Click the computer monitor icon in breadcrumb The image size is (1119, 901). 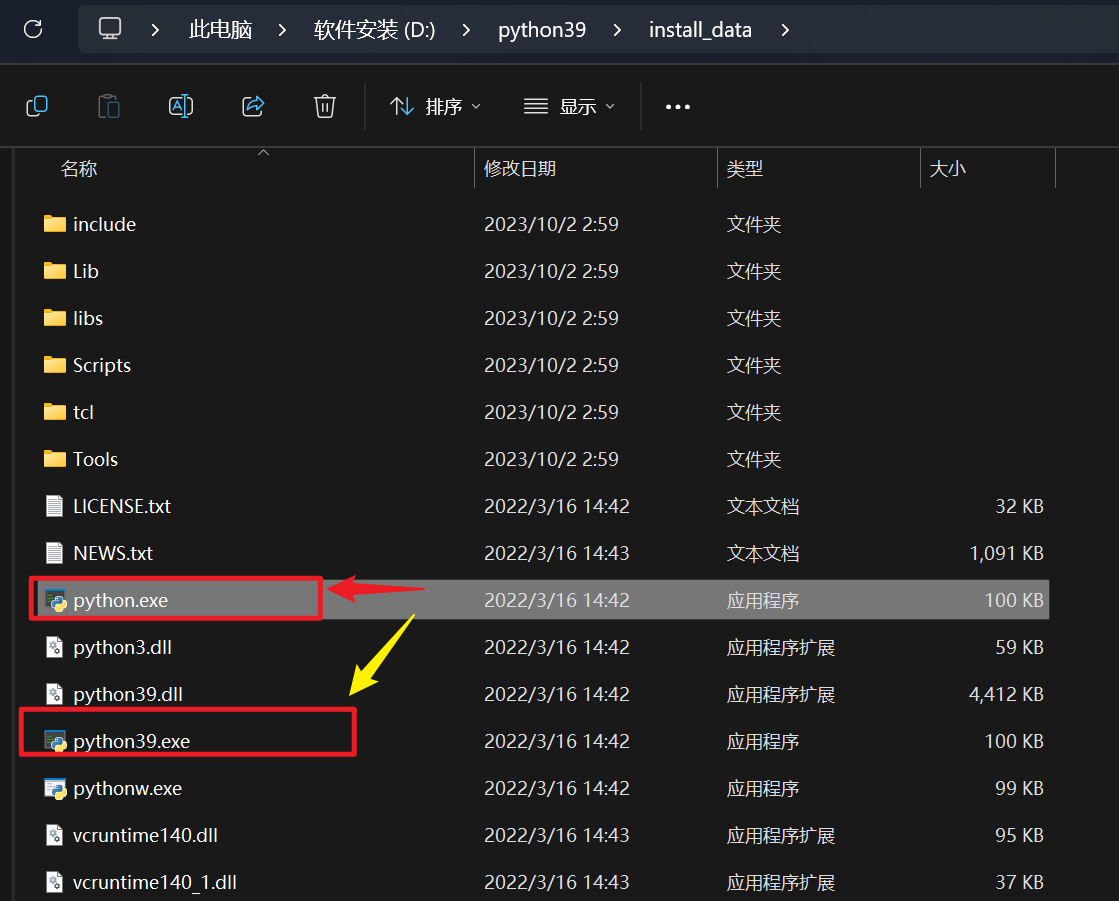(110, 29)
